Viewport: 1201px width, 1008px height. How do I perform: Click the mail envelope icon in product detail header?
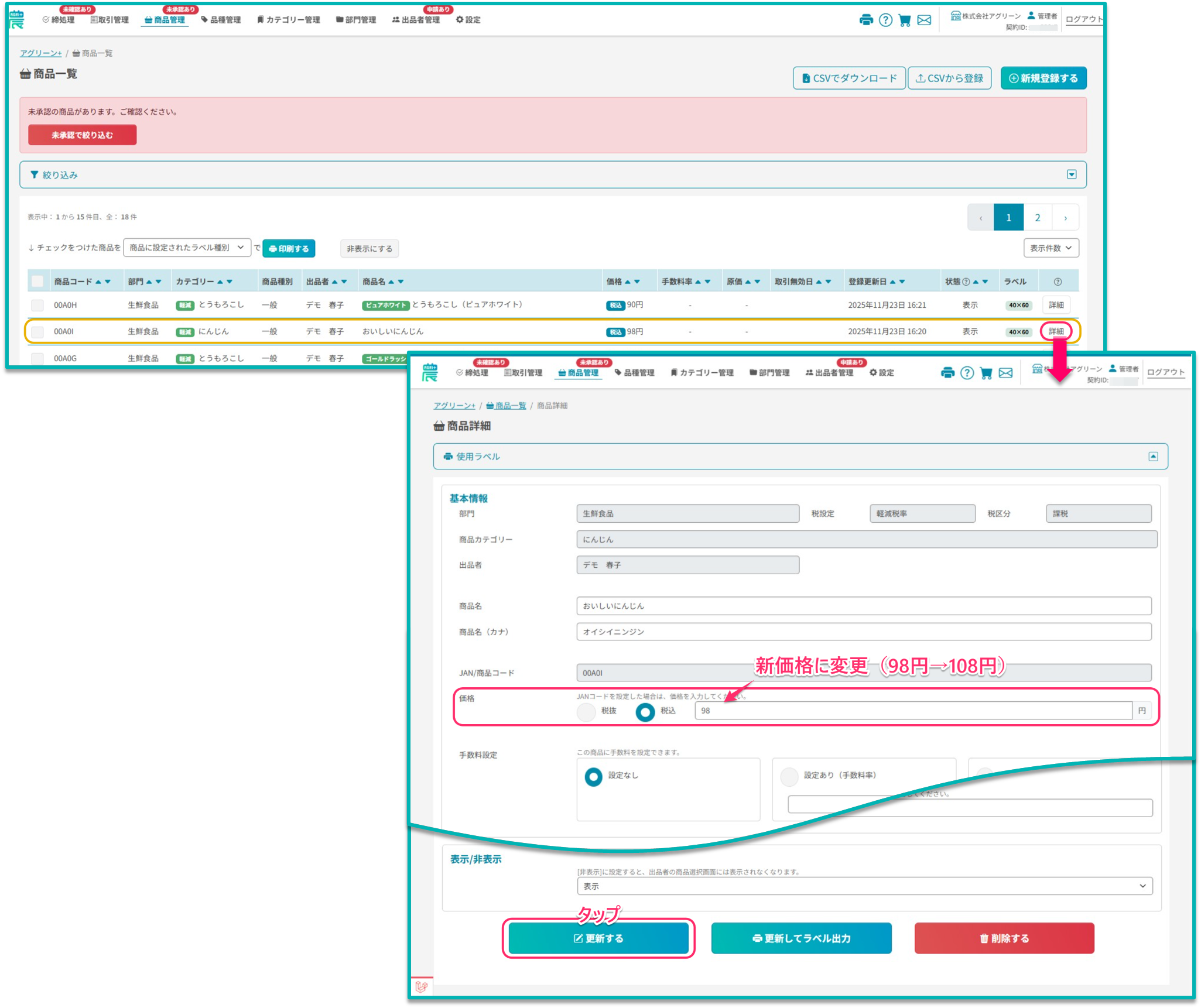1005,373
